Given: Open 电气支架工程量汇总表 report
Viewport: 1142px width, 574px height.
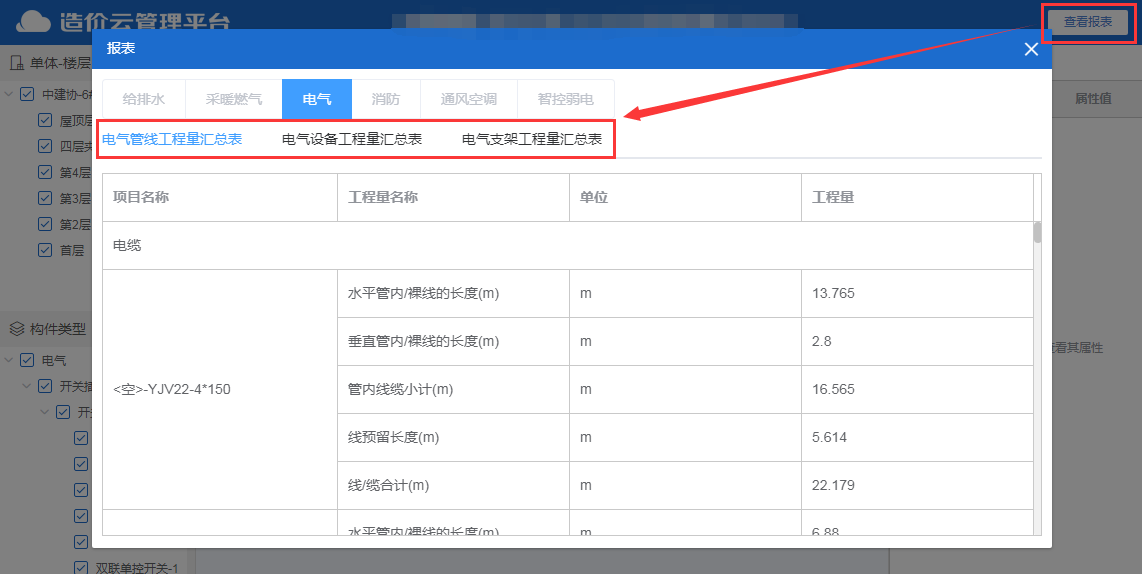Looking at the screenshot, I should (532, 139).
